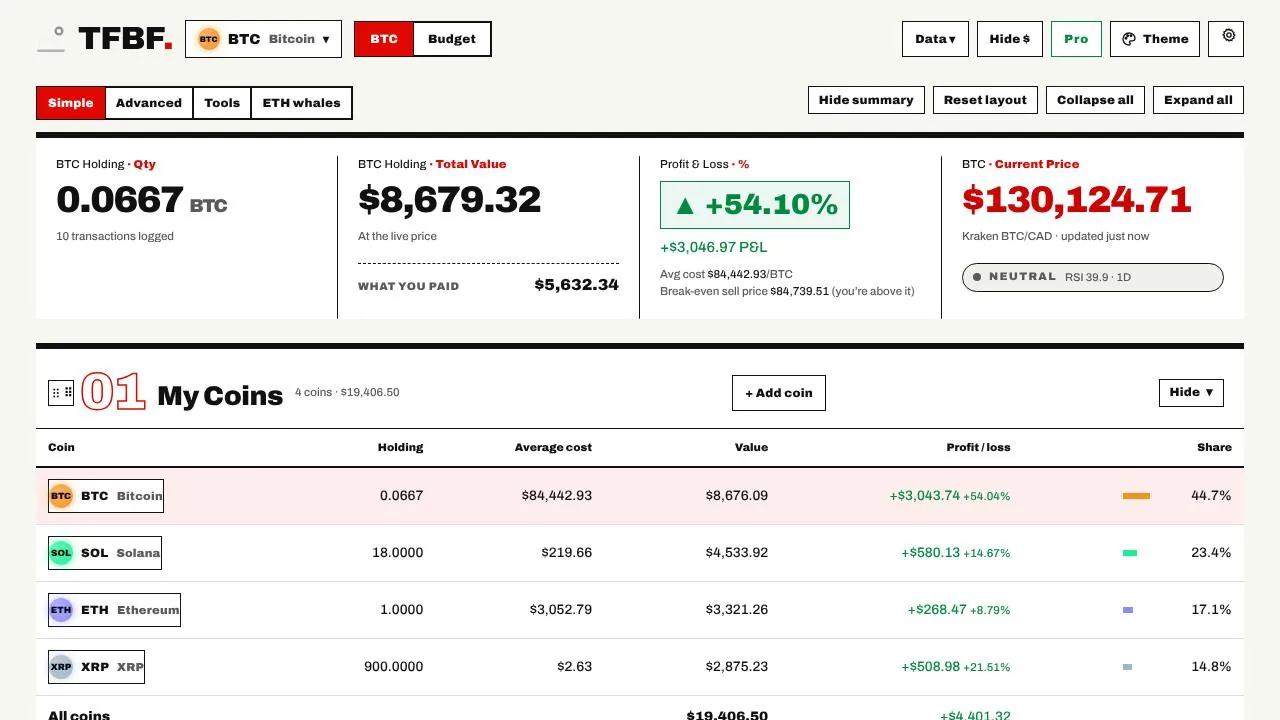Select the Simple tab

pyautogui.click(x=70, y=103)
